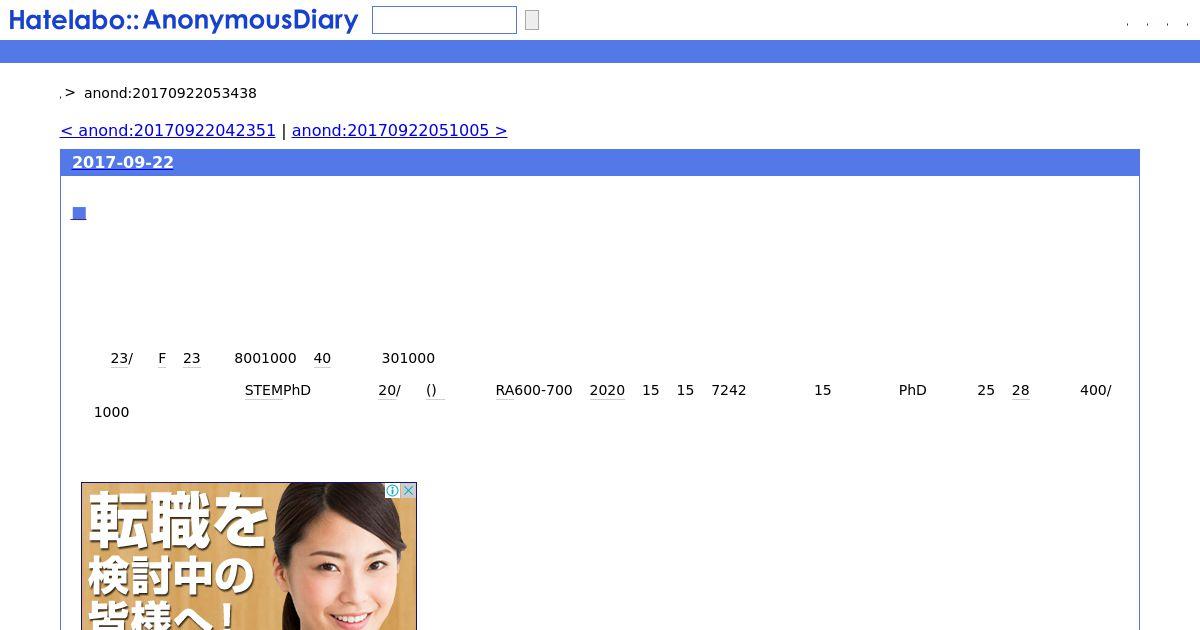Click the 'RA' keyword link

(505, 390)
